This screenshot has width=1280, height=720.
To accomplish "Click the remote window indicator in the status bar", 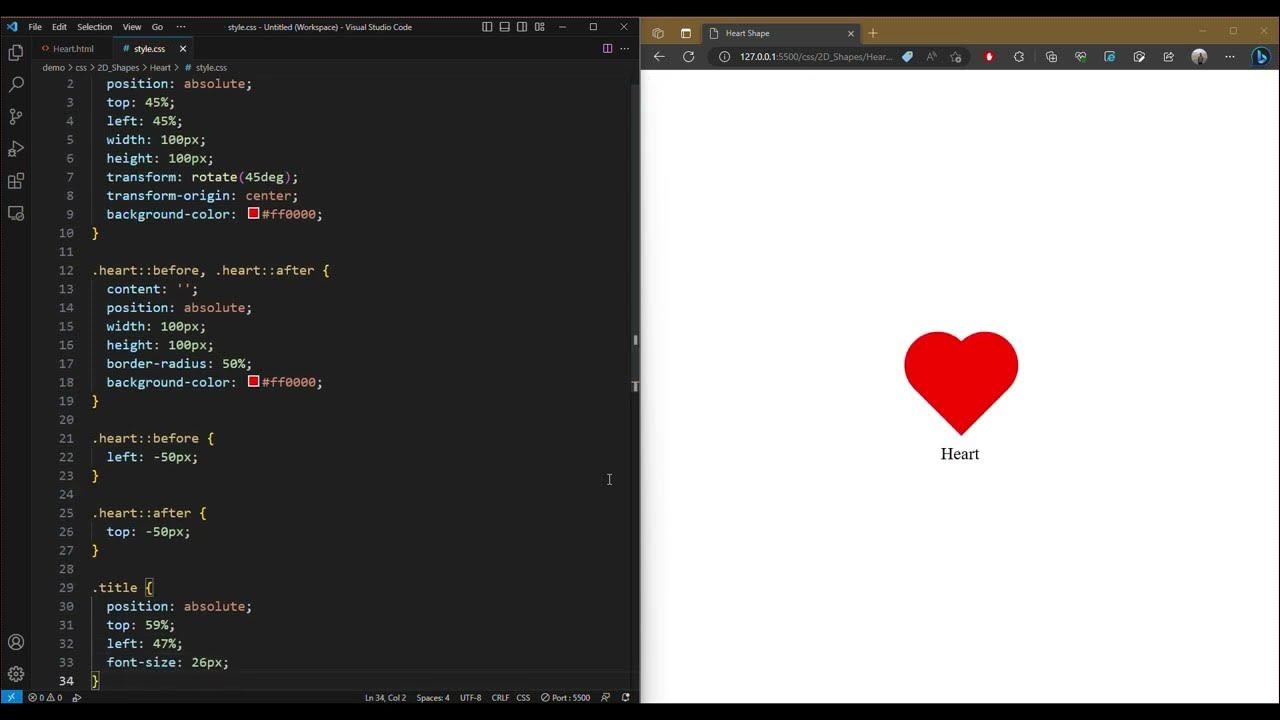I will pos(11,697).
